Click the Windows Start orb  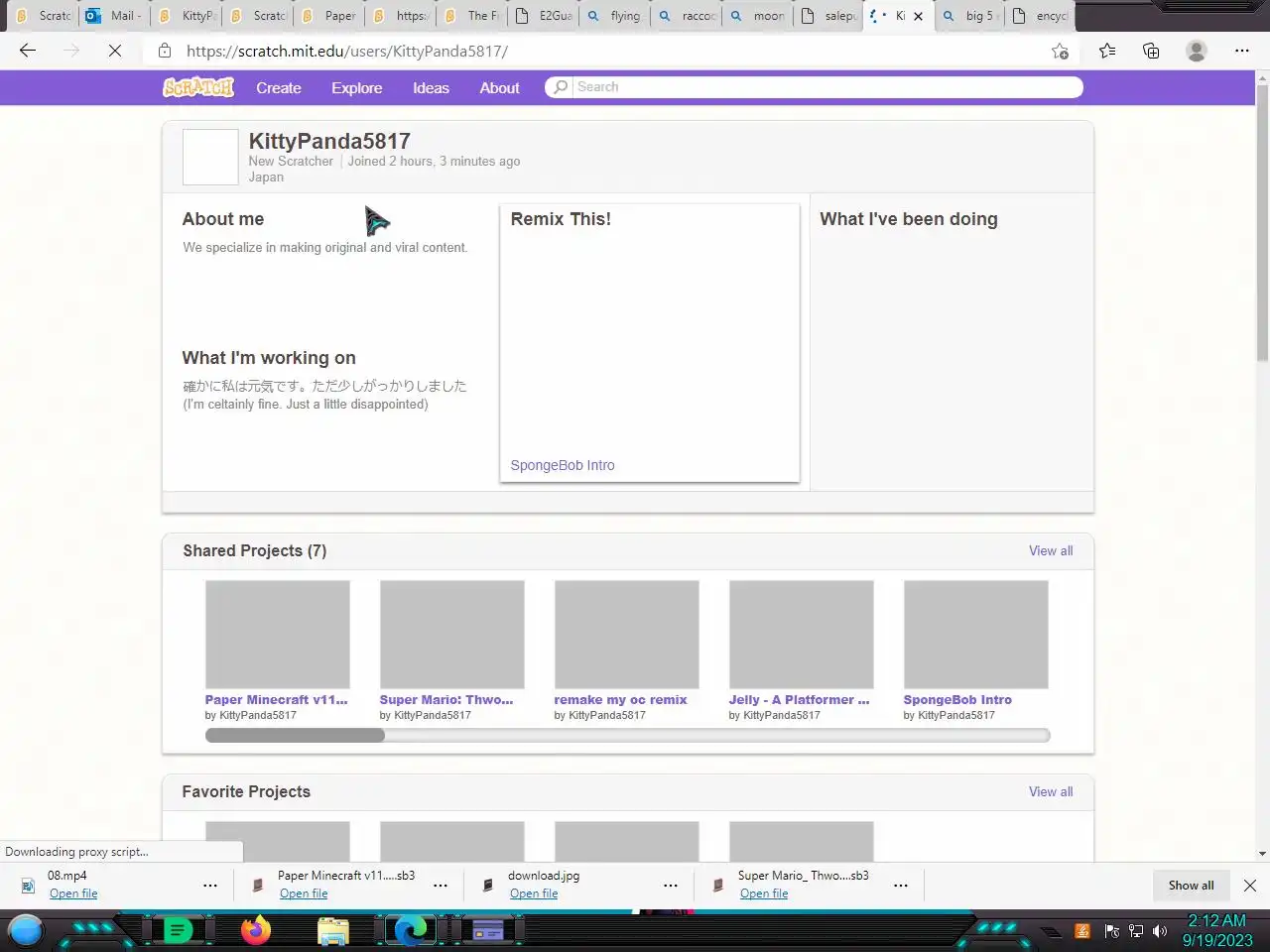[x=26, y=931]
